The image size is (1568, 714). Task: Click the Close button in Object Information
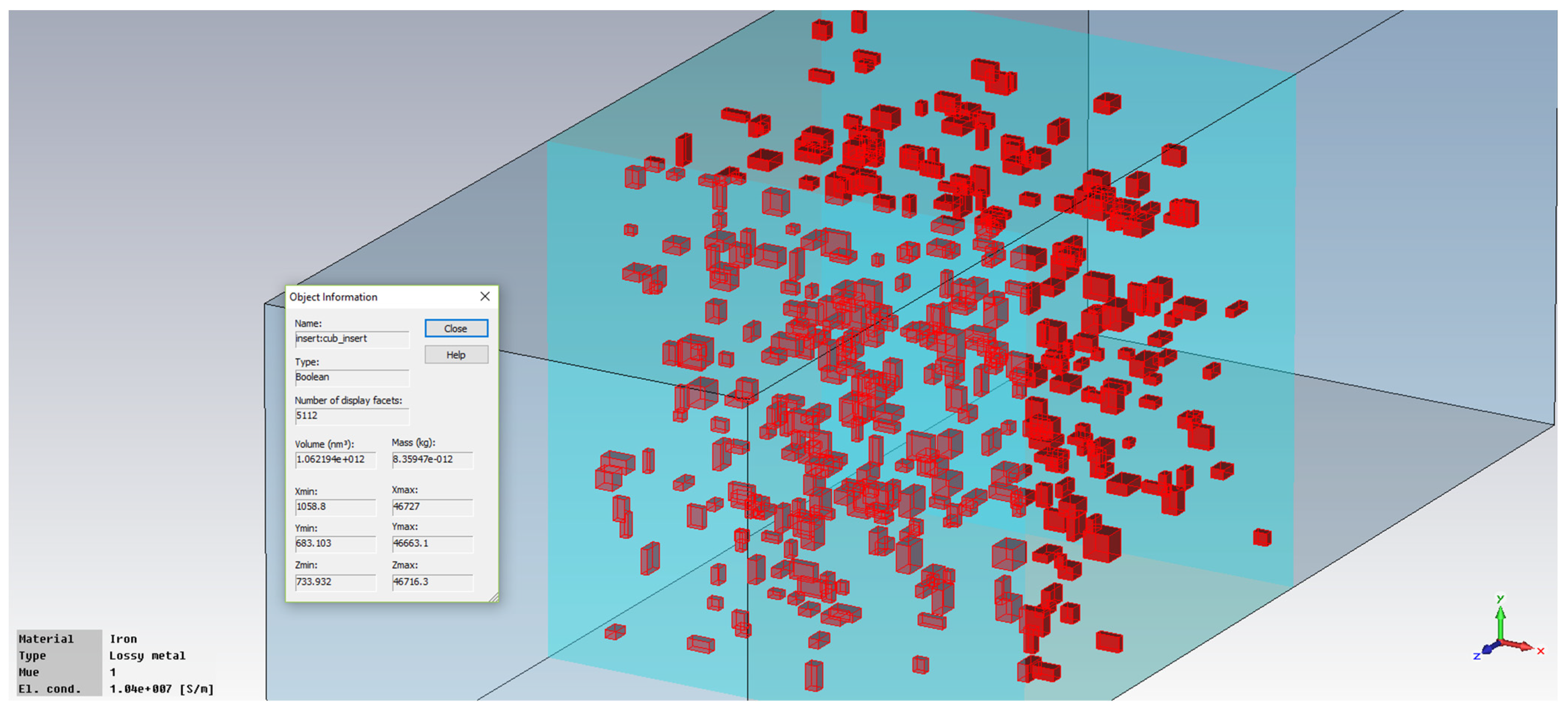pyautogui.click(x=456, y=329)
